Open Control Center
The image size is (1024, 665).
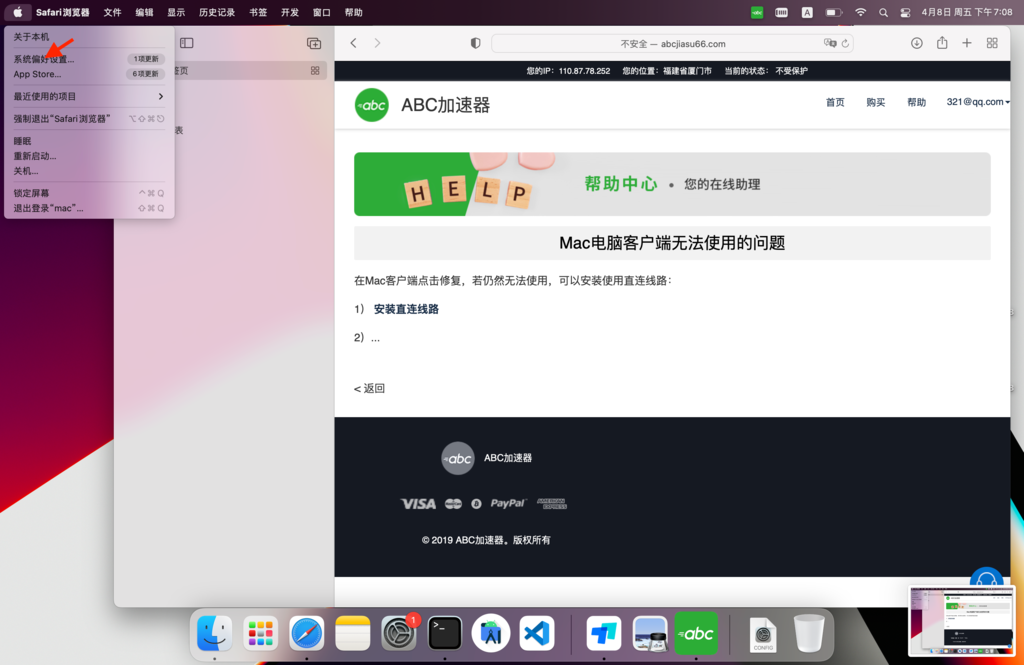(905, 12)
